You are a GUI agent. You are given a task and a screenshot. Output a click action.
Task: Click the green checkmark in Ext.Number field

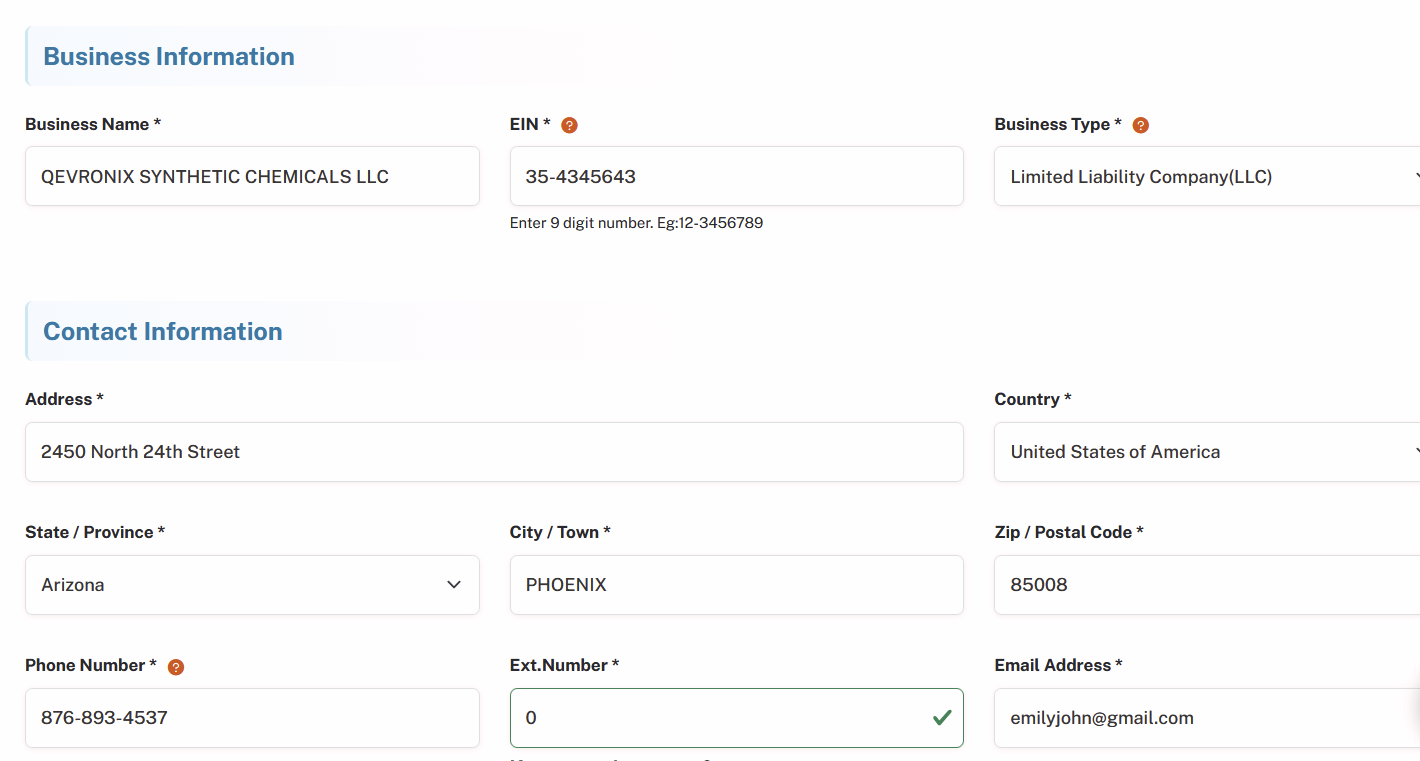click(x=941, y=717)
